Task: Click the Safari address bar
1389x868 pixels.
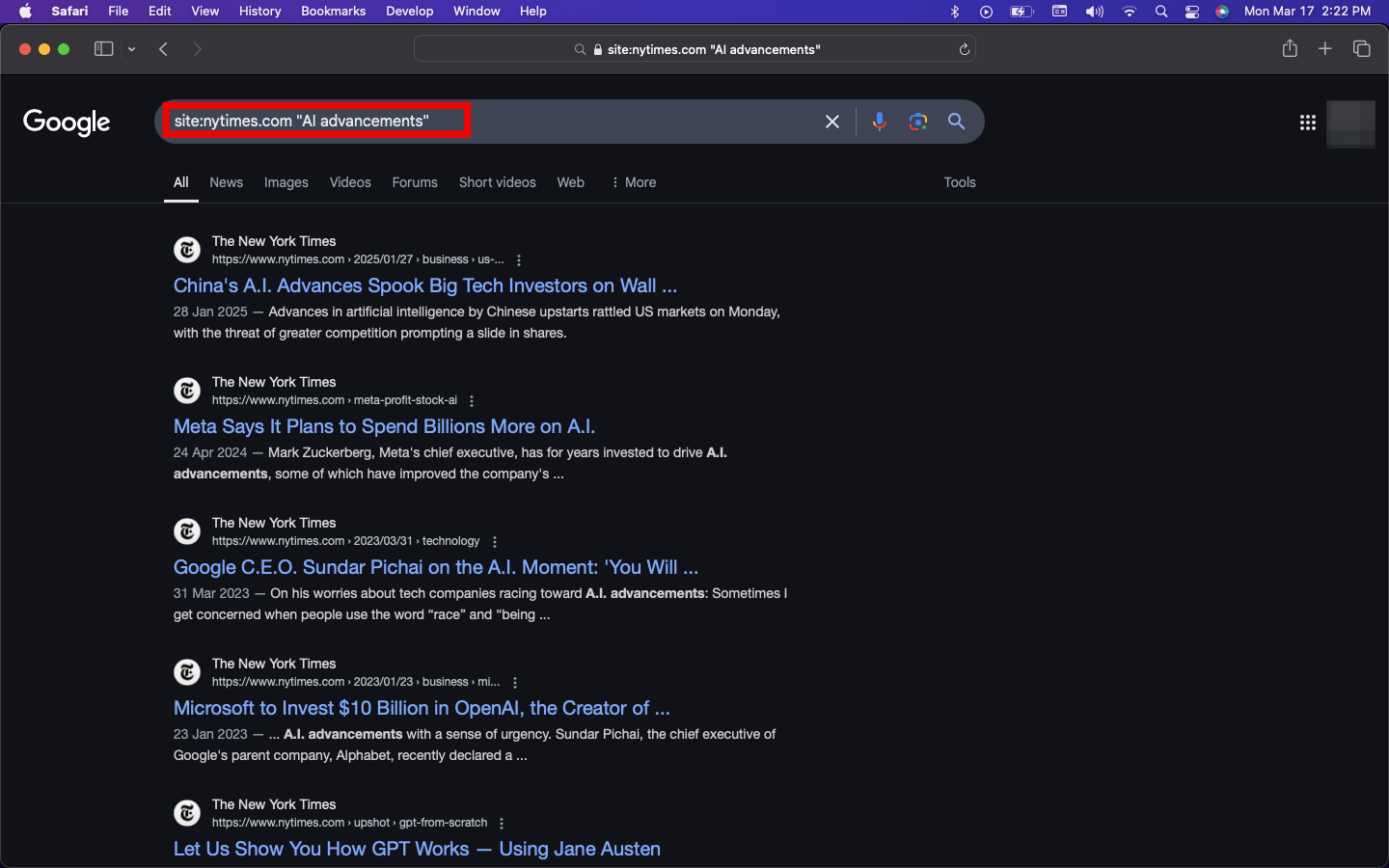Action: pos(694,49)
